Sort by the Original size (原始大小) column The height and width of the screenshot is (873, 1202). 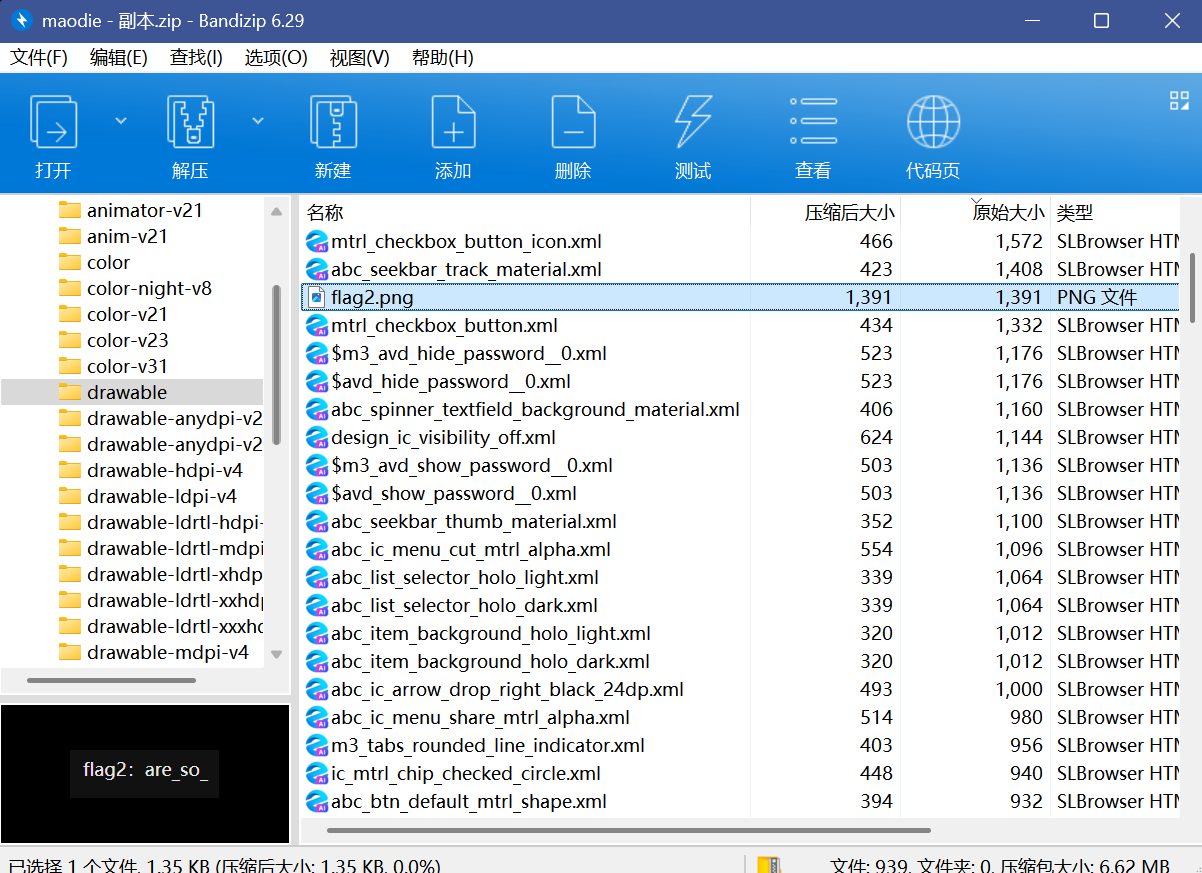click(x=1008, y=212)
